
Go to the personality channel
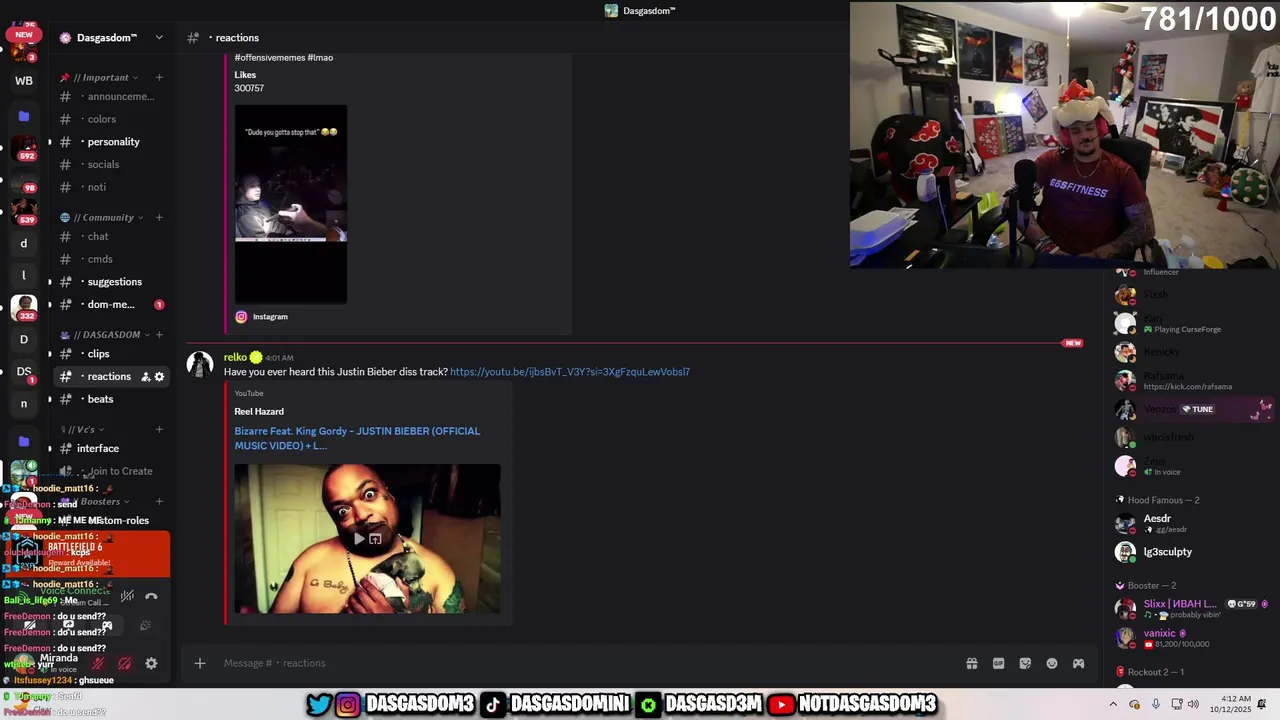pos(111,142)
